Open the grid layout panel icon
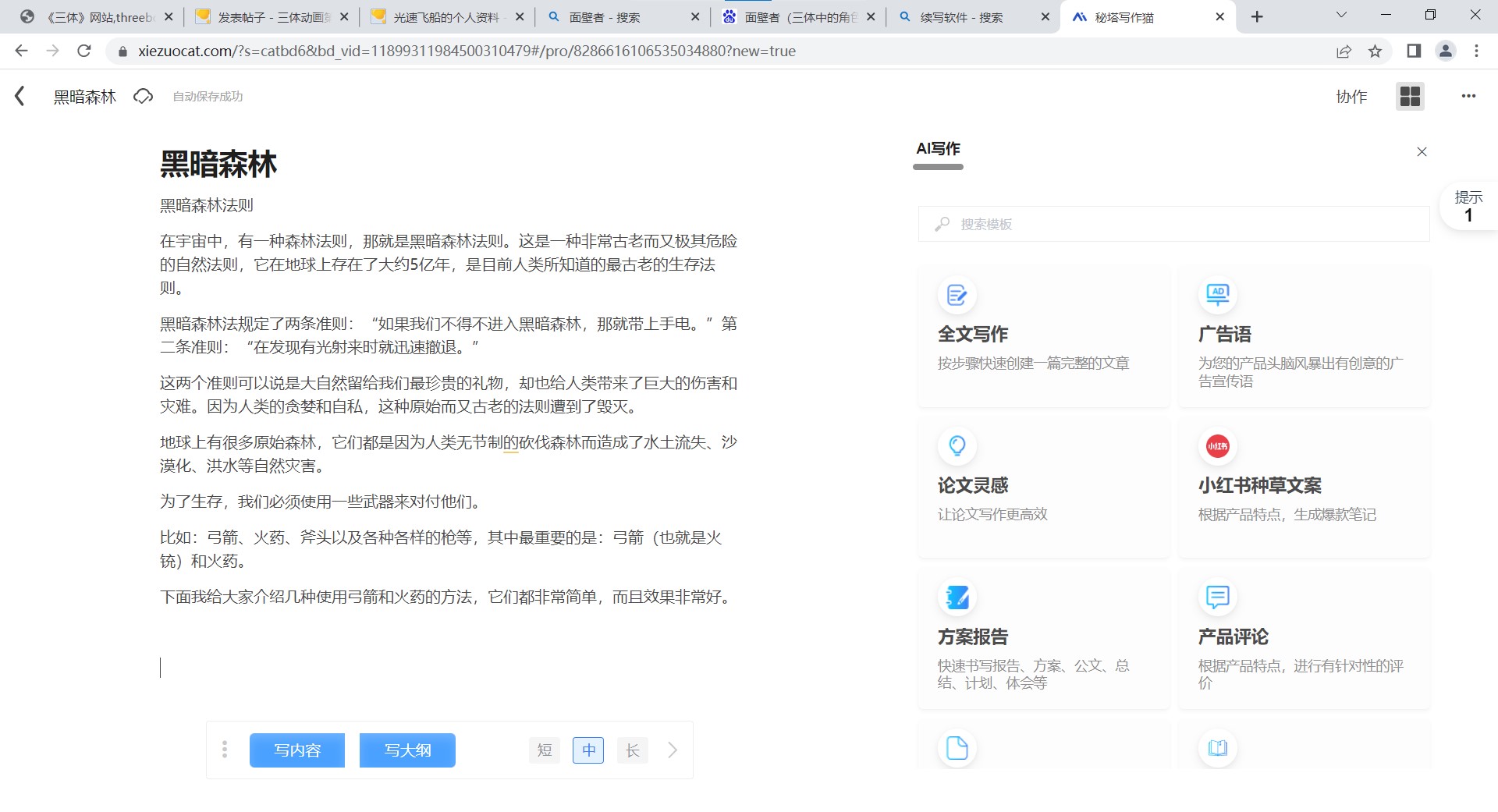Image resolution: width=1498 pixels, height=812 pixels. coord(1410,96)
